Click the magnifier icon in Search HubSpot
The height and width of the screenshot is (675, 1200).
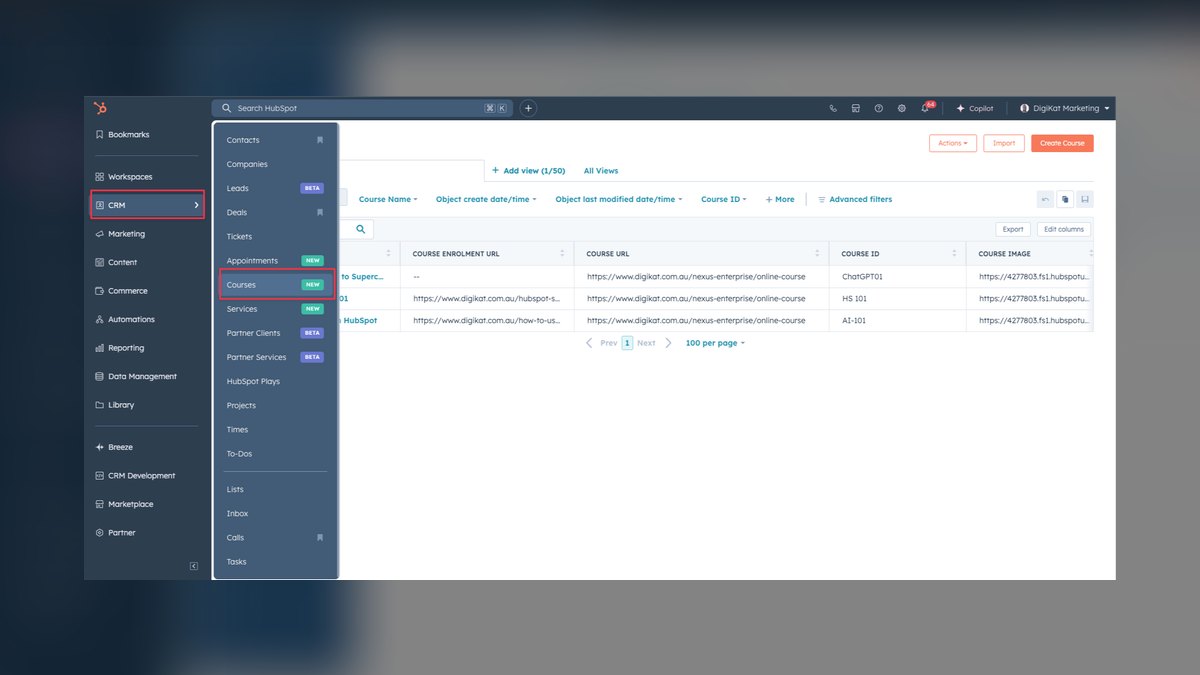227,108
